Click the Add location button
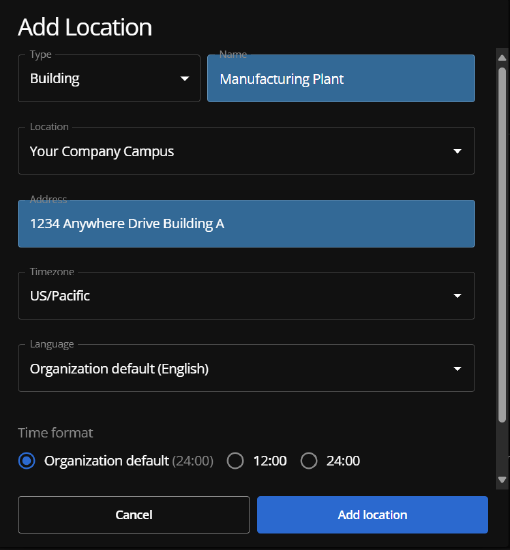The width and height of the screenshot is (510, 550). [x=373, y=515]
